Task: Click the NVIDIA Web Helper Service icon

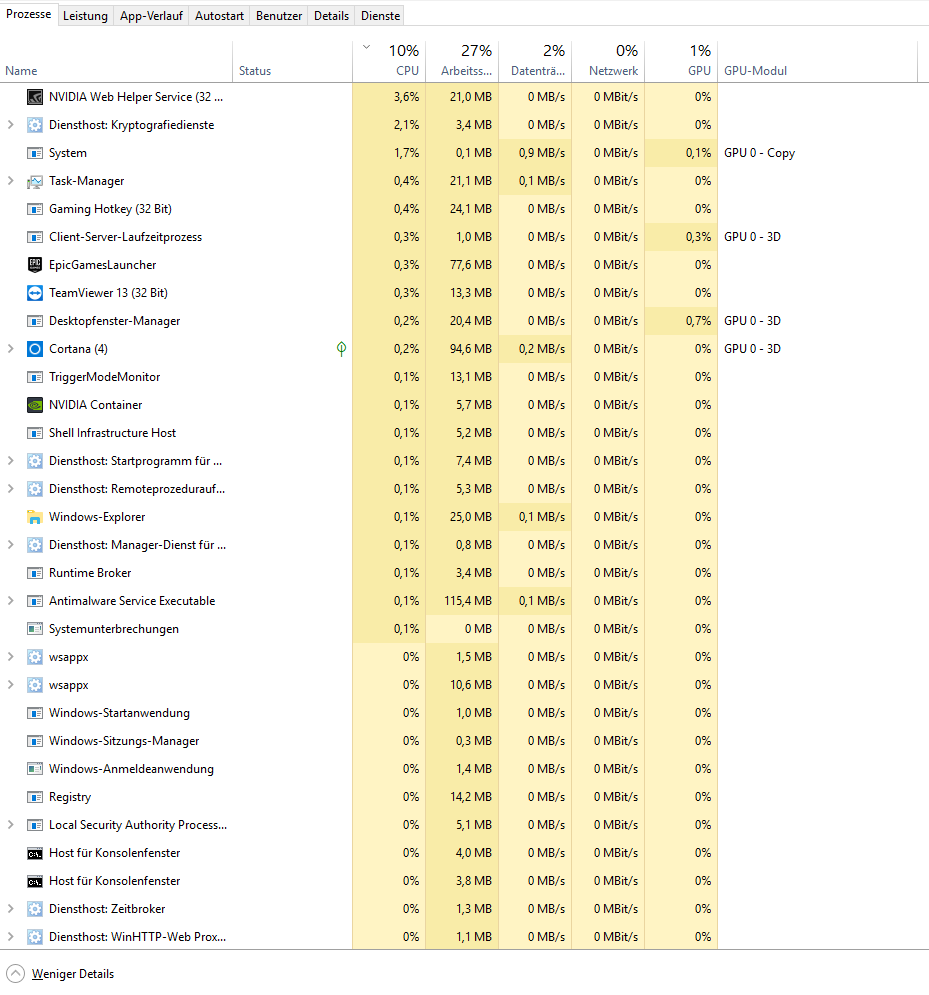Action: pyautogui.click(x=35, y=97)
